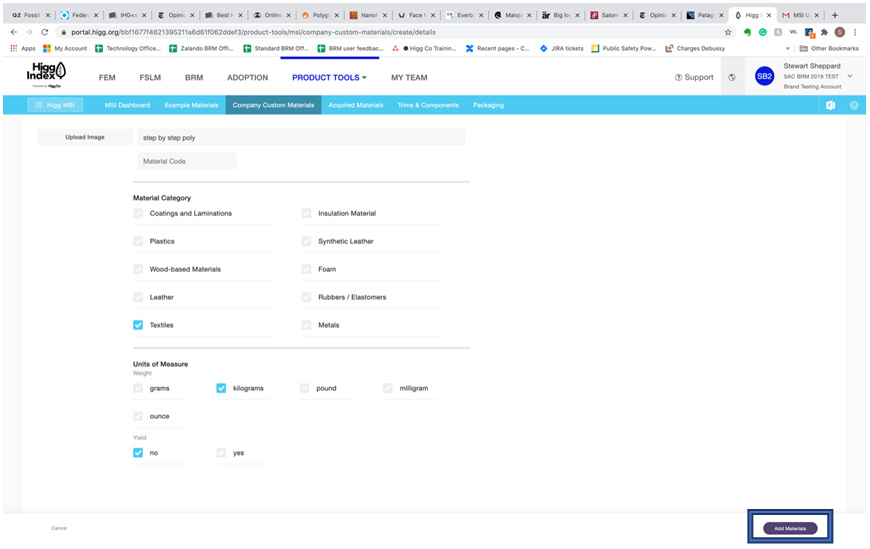Open the BRM navigation item
Image resolution: width=870 pixels, height=549 pixels.
[194, 78]
